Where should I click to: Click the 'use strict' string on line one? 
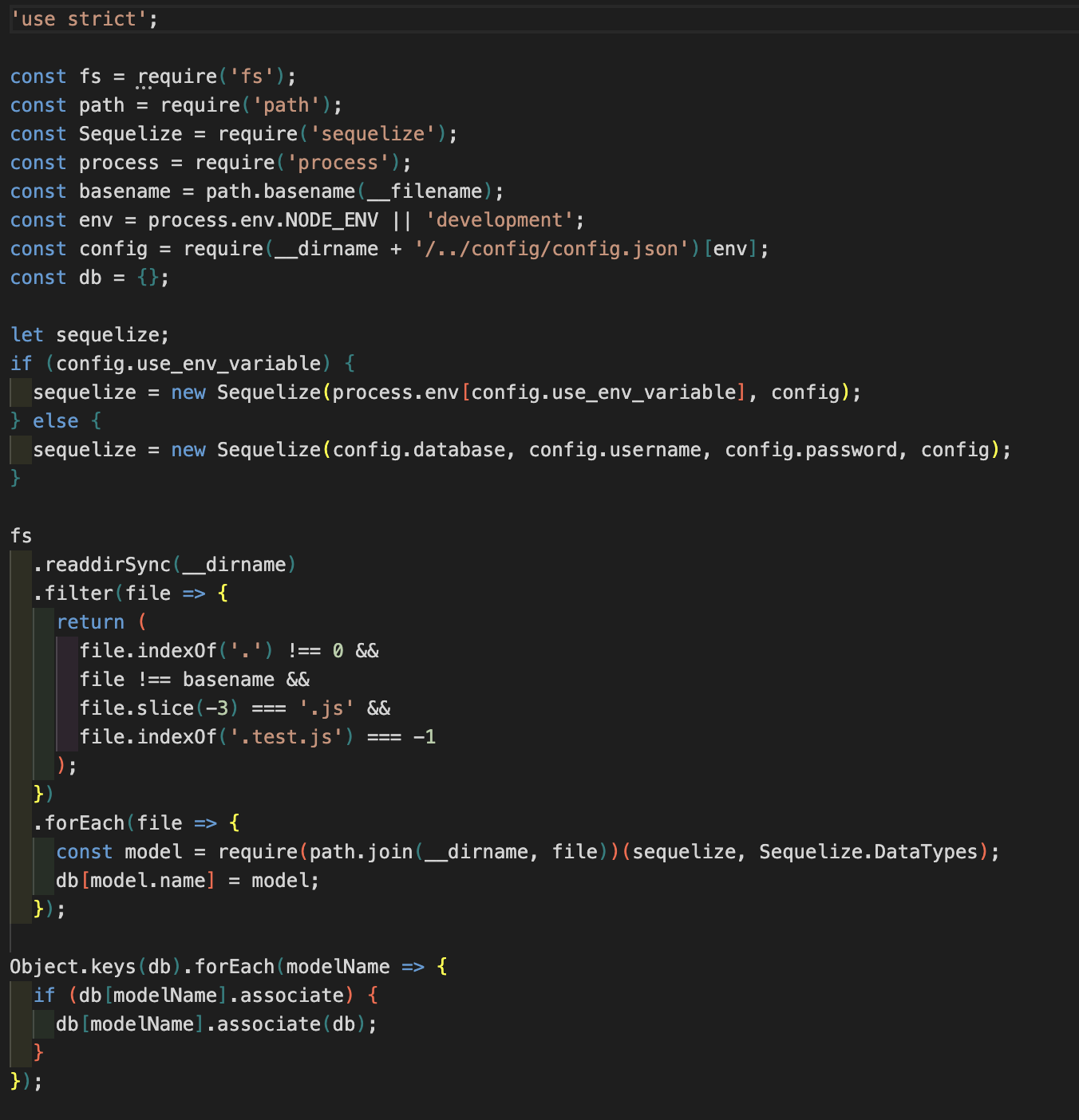pyautogui.click(x=79, y=19)
